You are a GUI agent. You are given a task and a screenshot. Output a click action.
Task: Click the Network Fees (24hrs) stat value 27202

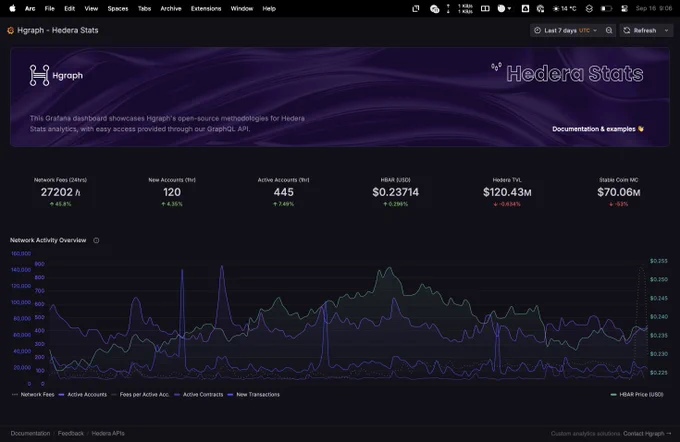point(60,192)
